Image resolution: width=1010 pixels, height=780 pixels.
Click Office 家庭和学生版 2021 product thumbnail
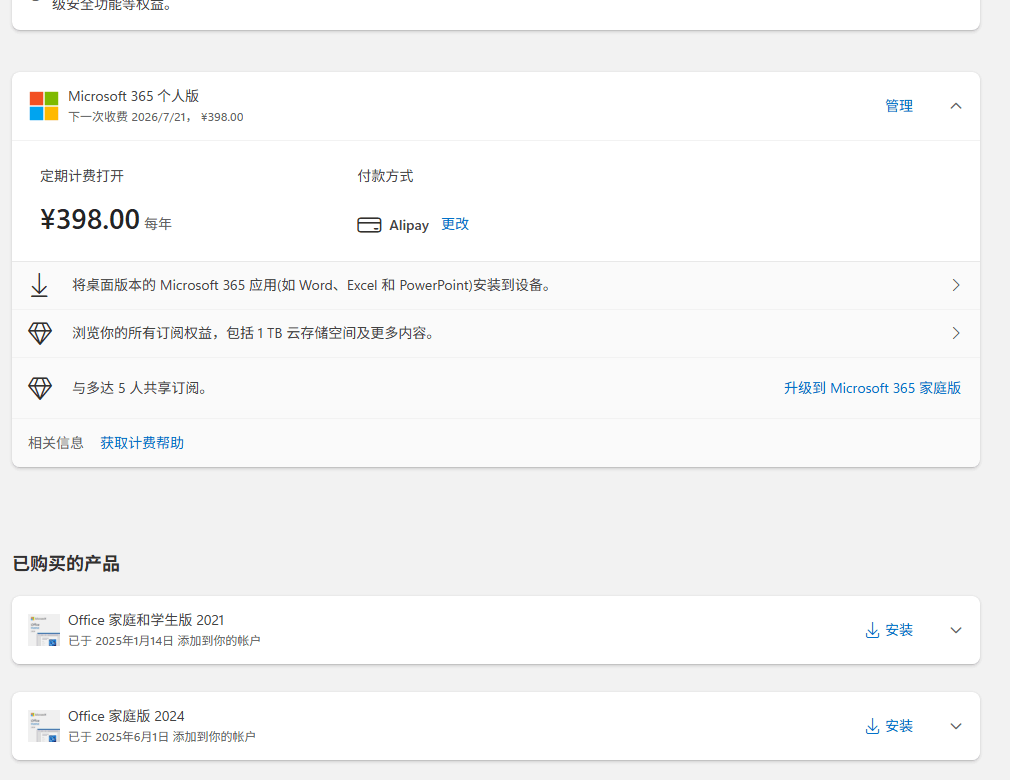(x=44, y=630)
